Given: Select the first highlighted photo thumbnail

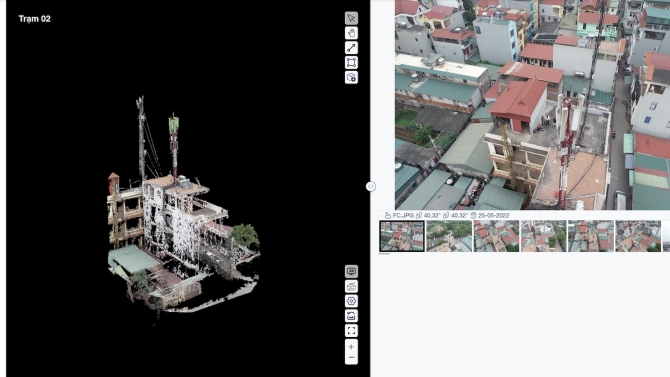Looking at the screenshot, I should pyautogui.click(x=402, y=236).
